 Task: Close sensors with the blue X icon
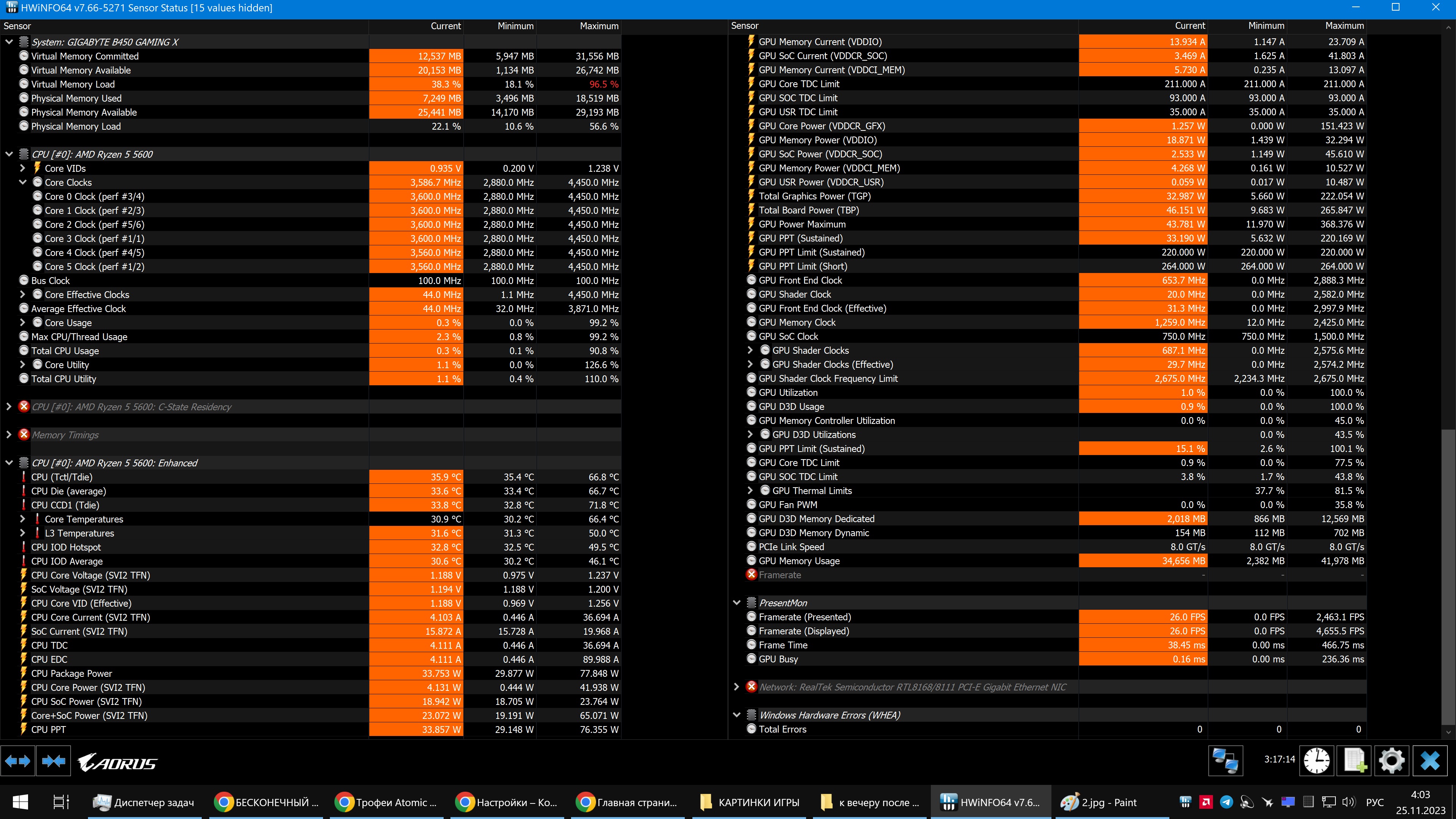(1430, 760)
